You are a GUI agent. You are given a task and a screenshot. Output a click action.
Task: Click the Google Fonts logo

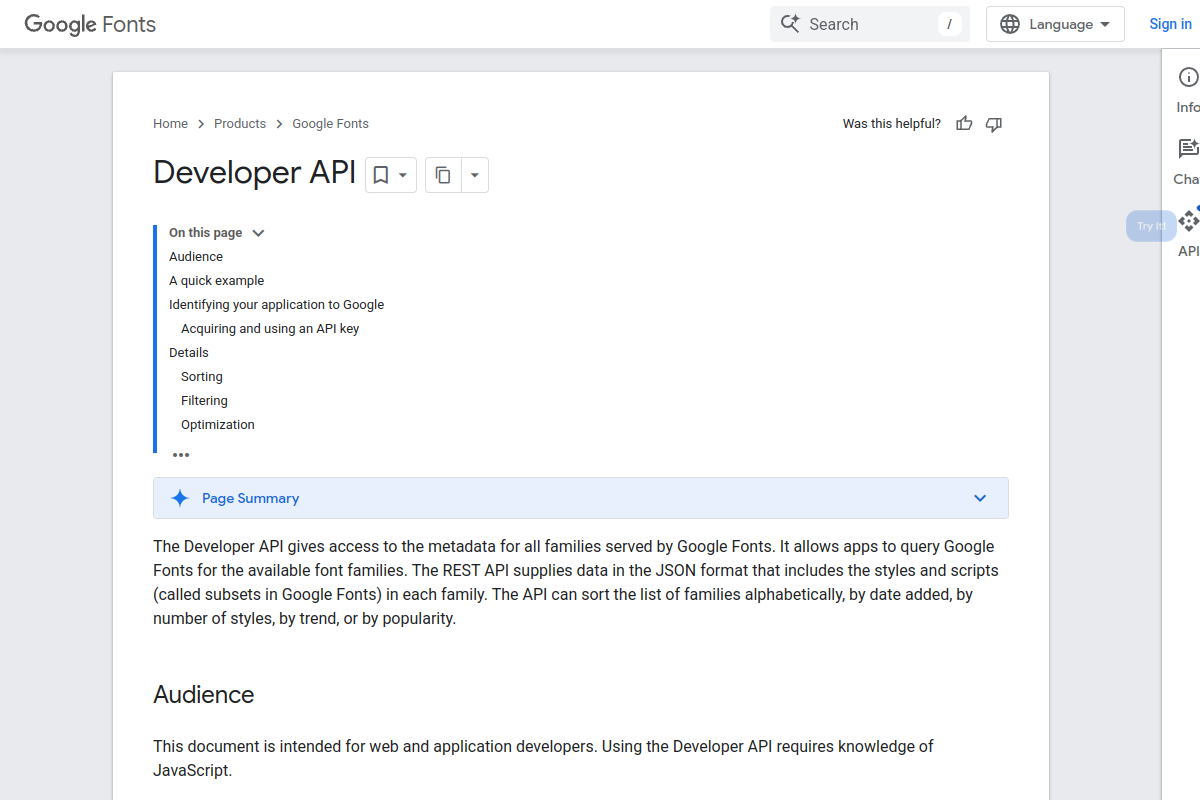[90, 24]
